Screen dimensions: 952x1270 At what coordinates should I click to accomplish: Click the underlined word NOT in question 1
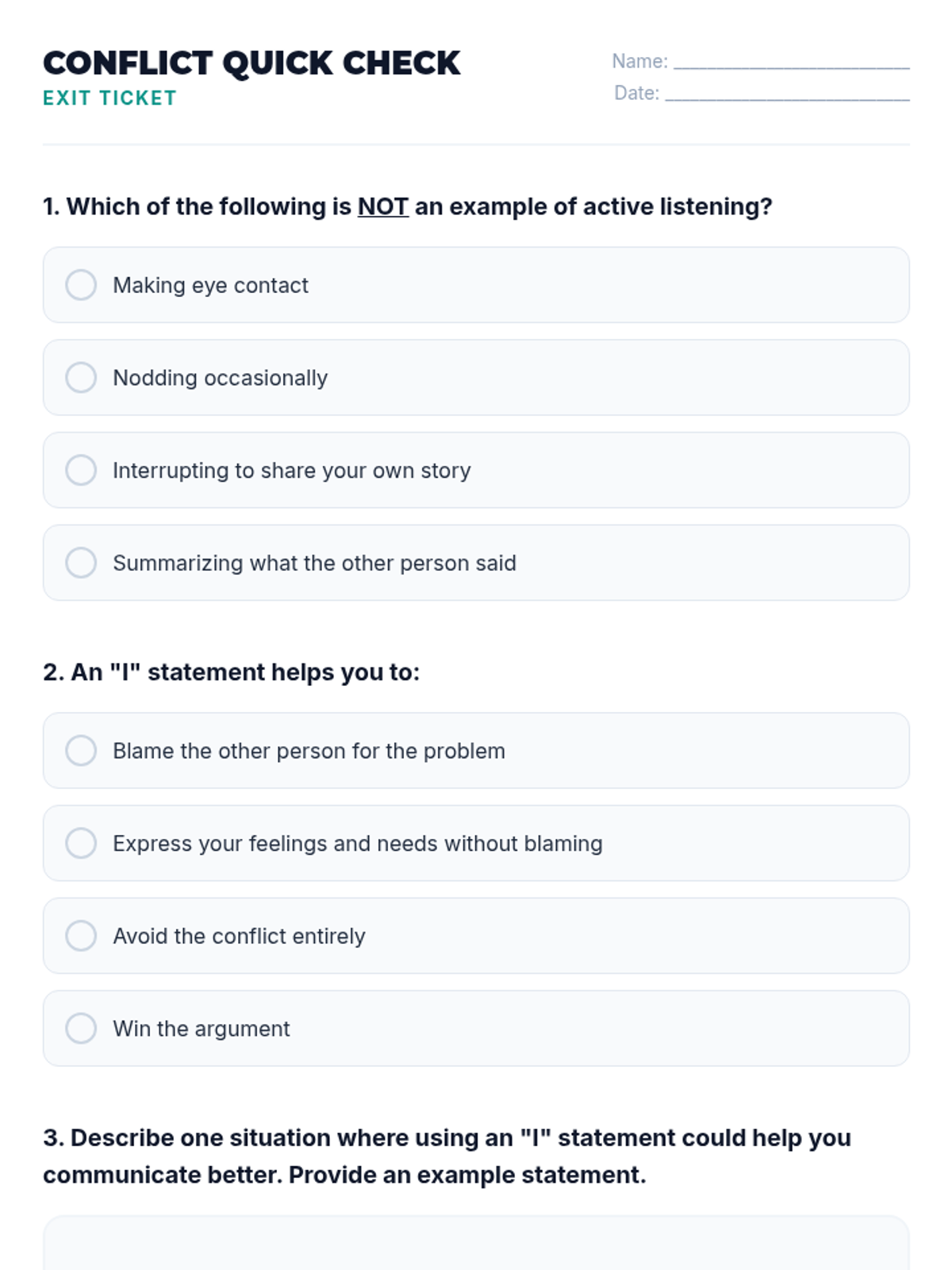click(382, 206)
